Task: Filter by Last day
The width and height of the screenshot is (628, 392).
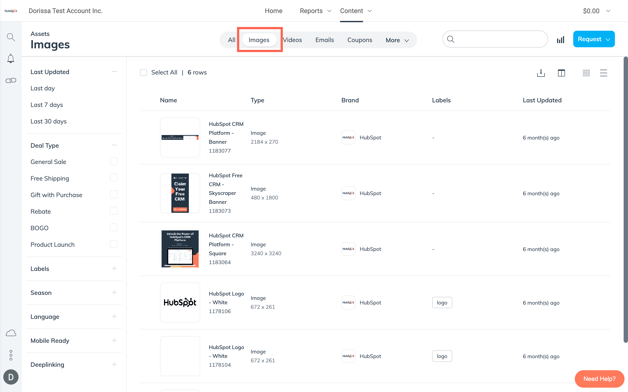Action: click(x=43, y=88)
